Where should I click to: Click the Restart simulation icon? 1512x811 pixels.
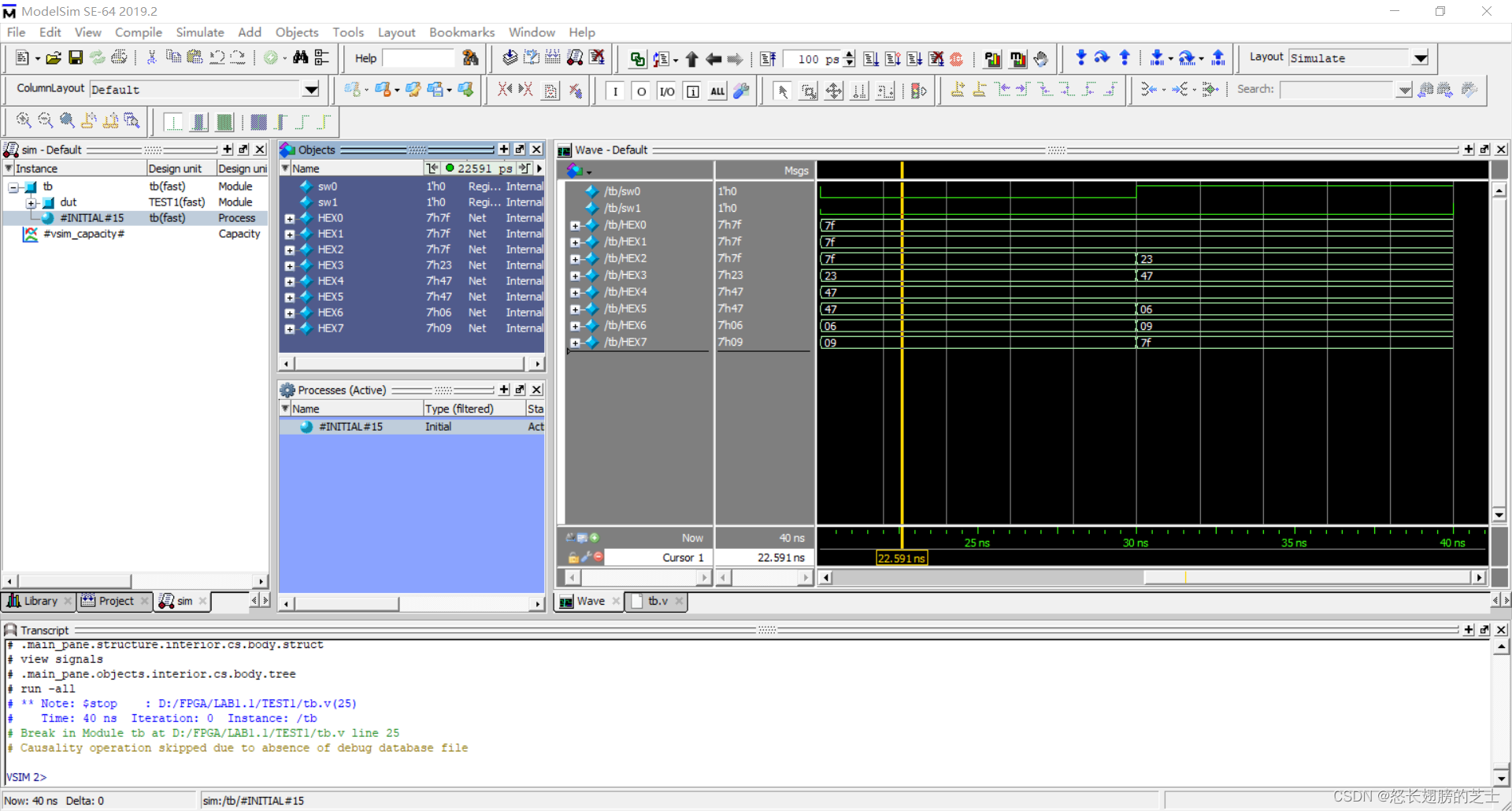768,59
